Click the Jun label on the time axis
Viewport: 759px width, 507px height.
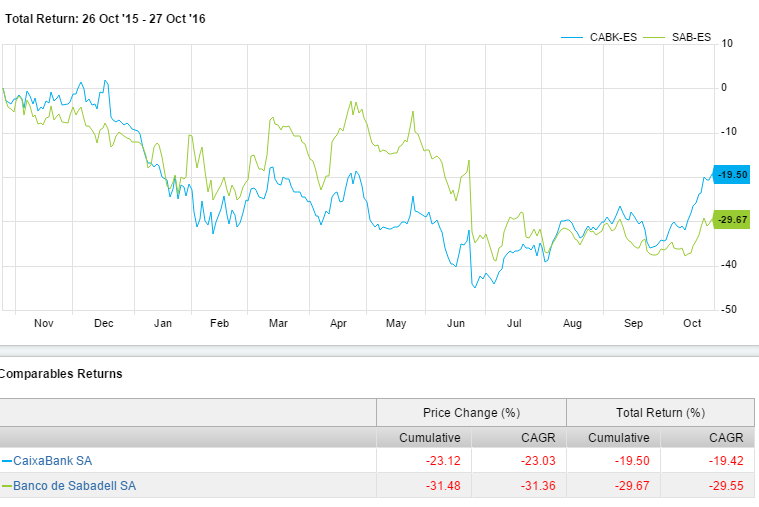pyautogui.click(x=457, y=324)
